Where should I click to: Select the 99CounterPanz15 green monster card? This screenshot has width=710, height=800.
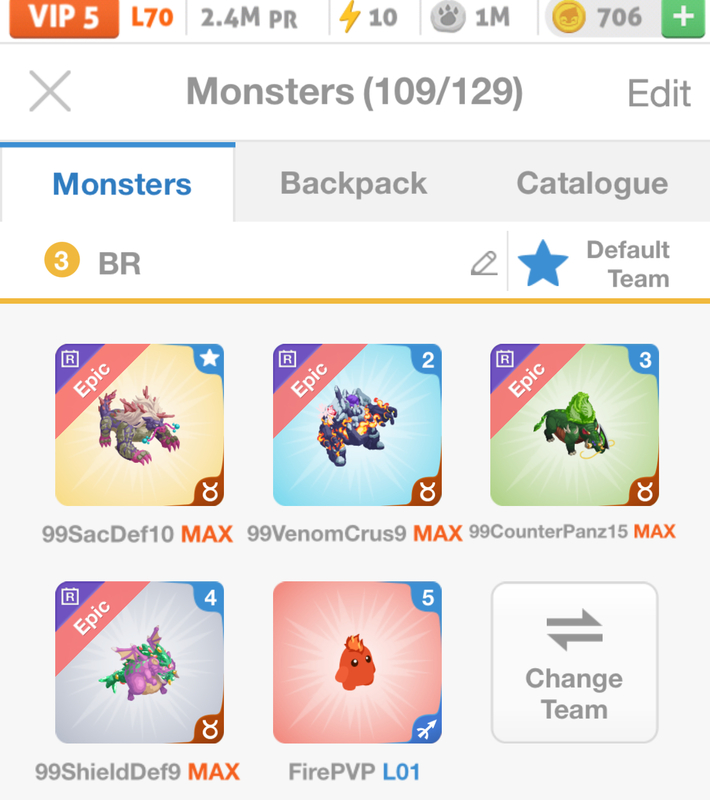(x=574, y=425)
